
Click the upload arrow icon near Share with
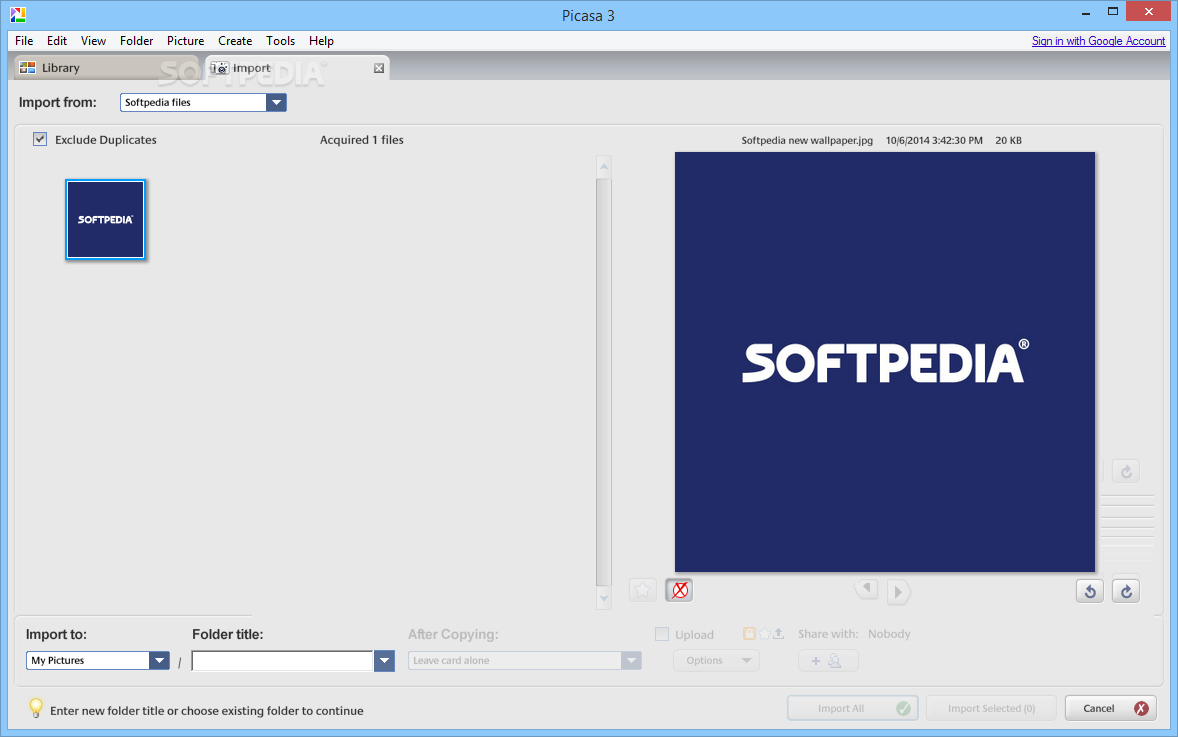(x=778, y=634)
